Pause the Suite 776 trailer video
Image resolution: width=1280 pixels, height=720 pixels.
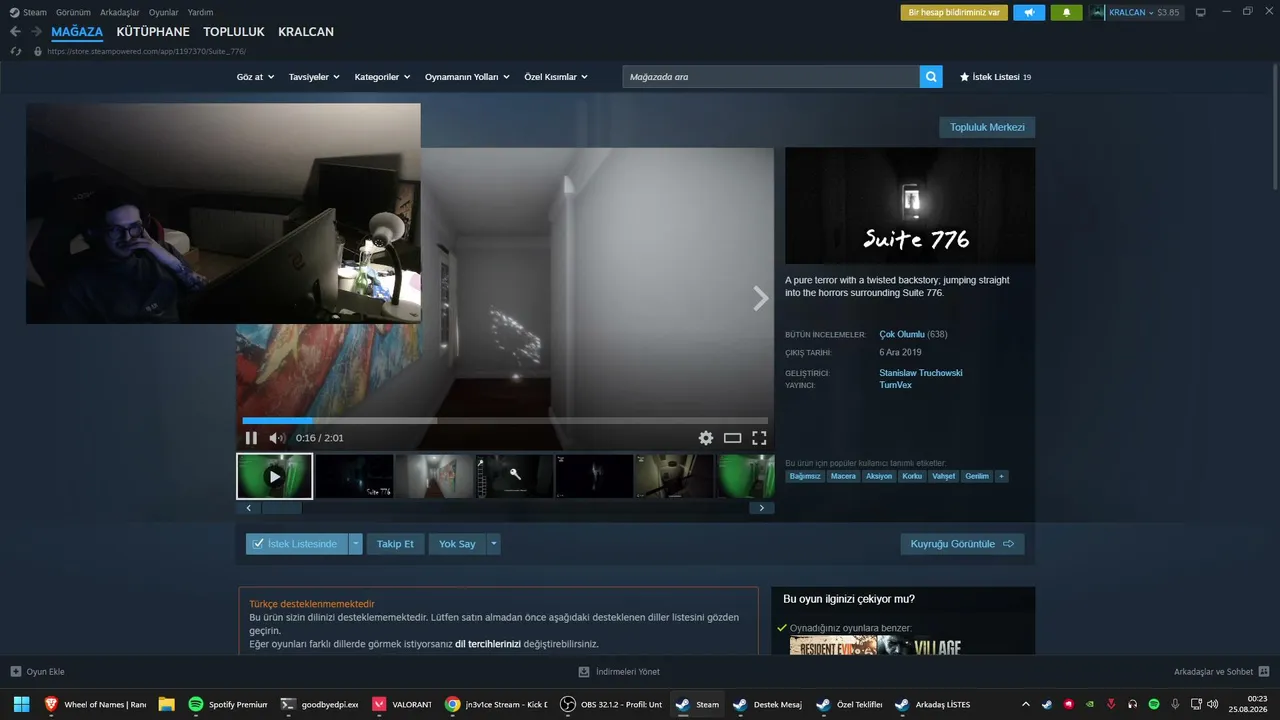coord(251,438)
